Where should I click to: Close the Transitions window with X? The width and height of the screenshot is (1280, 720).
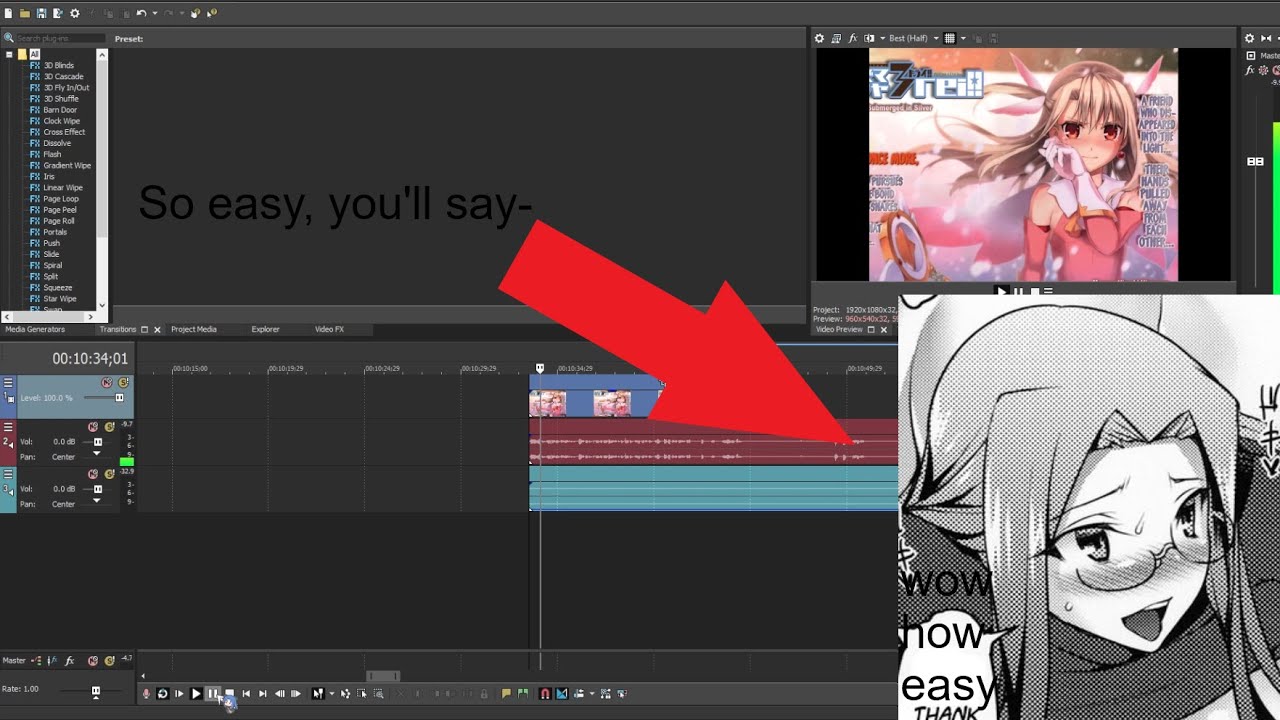click(157, 329)
